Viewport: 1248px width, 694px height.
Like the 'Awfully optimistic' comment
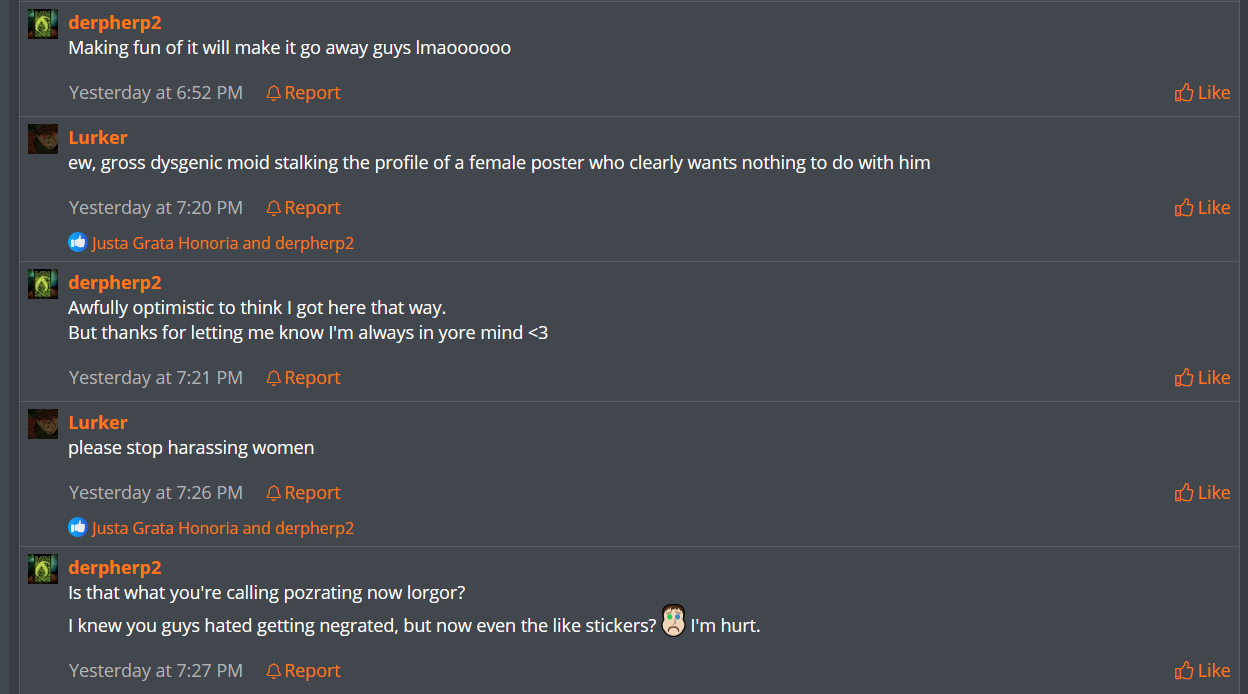pos(1202,378)
